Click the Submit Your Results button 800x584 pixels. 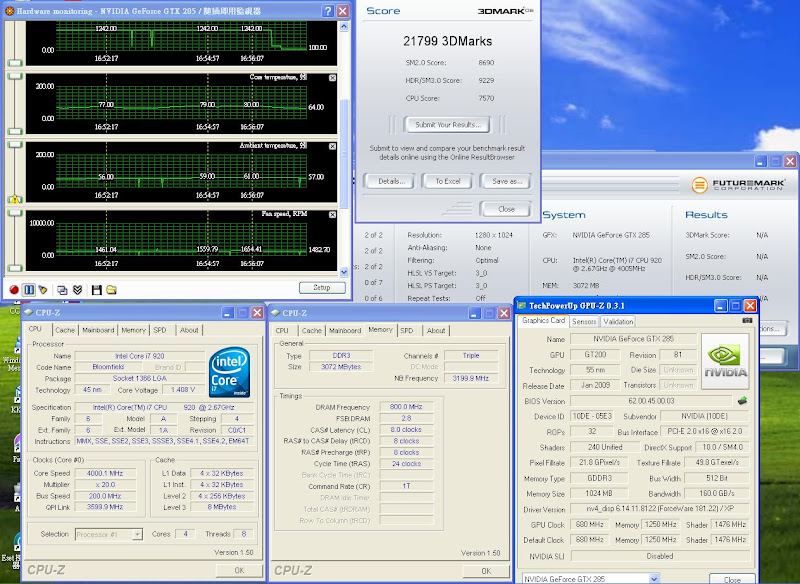pyautogui.click(x=445, y=124)
